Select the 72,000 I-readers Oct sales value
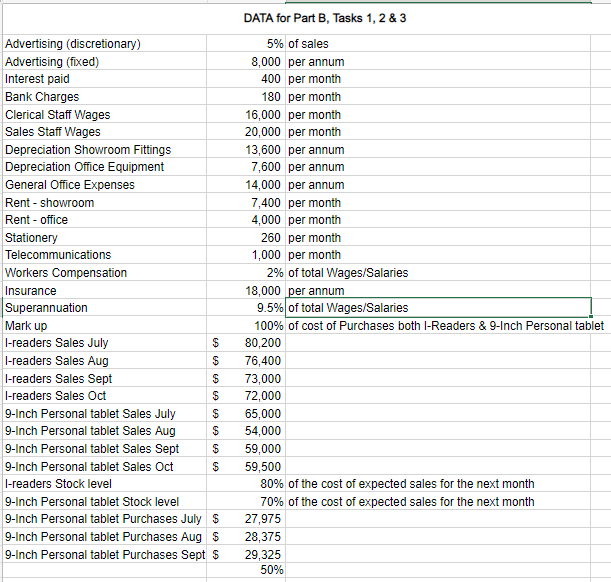The width and height of the screenshot is (611, 582). [246, 396]
